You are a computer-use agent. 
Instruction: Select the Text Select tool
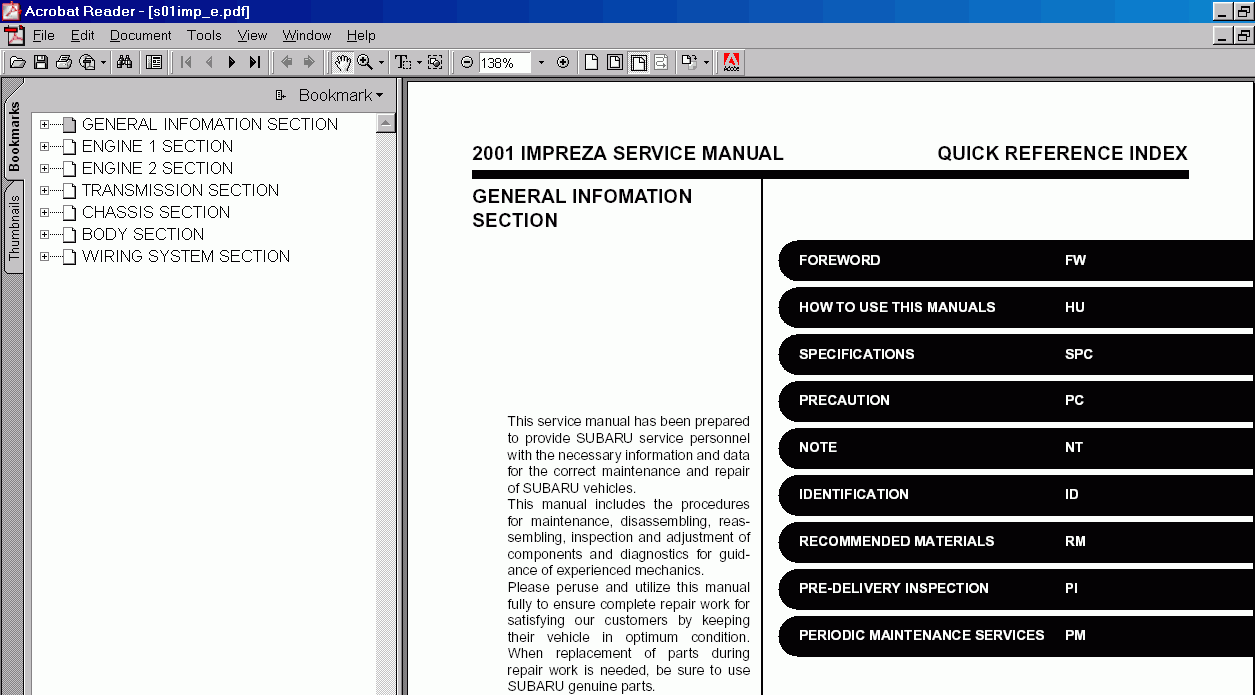[x=403, y=62]
